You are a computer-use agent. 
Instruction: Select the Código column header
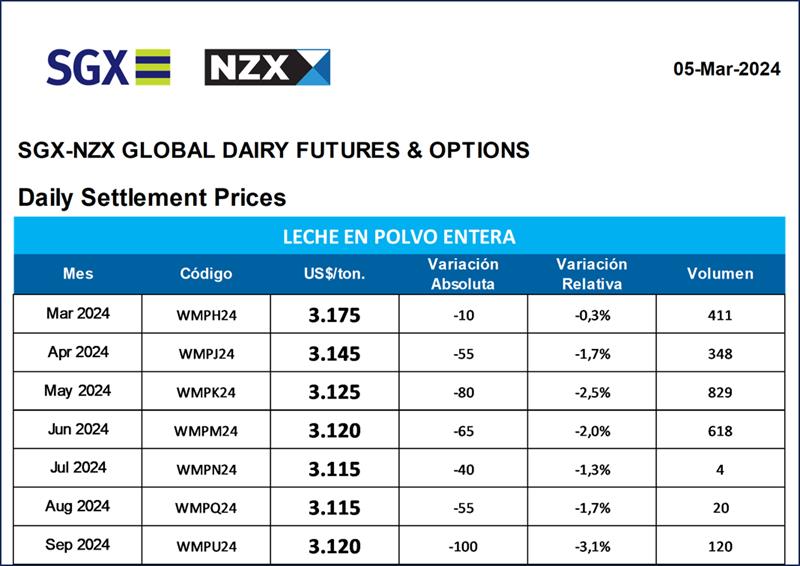coord(206,273)
